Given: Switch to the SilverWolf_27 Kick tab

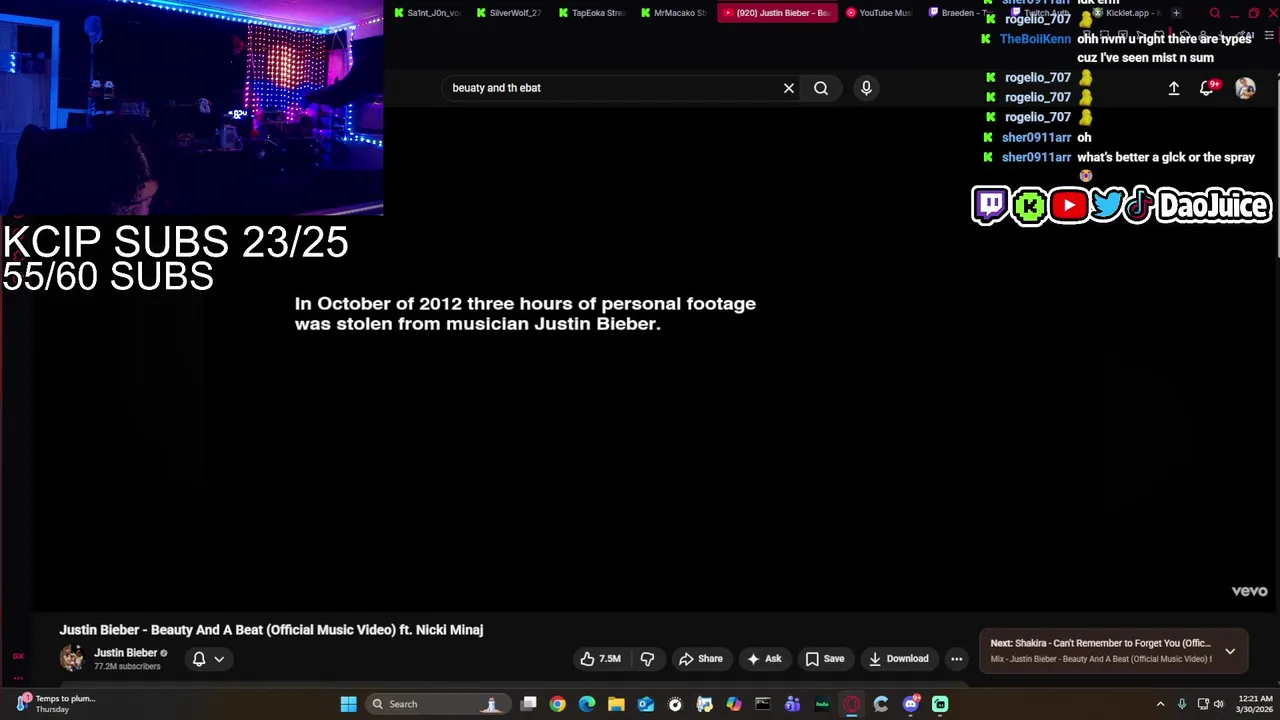Looking at the screenshot, I should point(509,13).
